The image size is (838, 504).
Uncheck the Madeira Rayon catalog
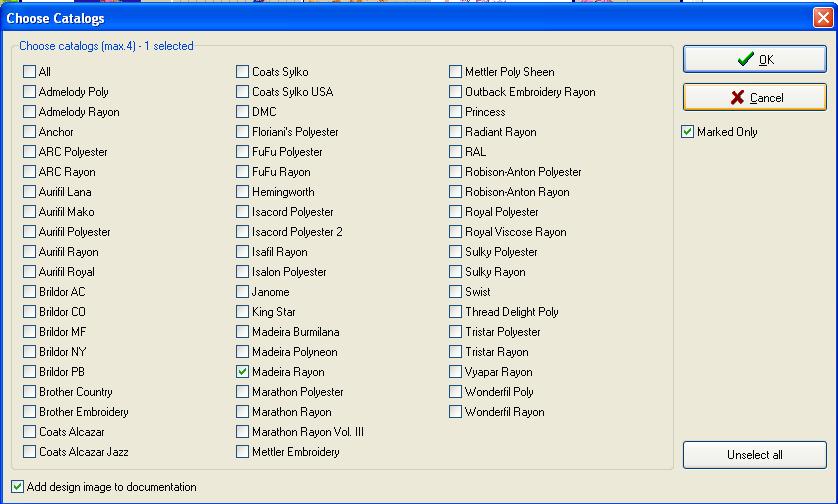point(242,371)
